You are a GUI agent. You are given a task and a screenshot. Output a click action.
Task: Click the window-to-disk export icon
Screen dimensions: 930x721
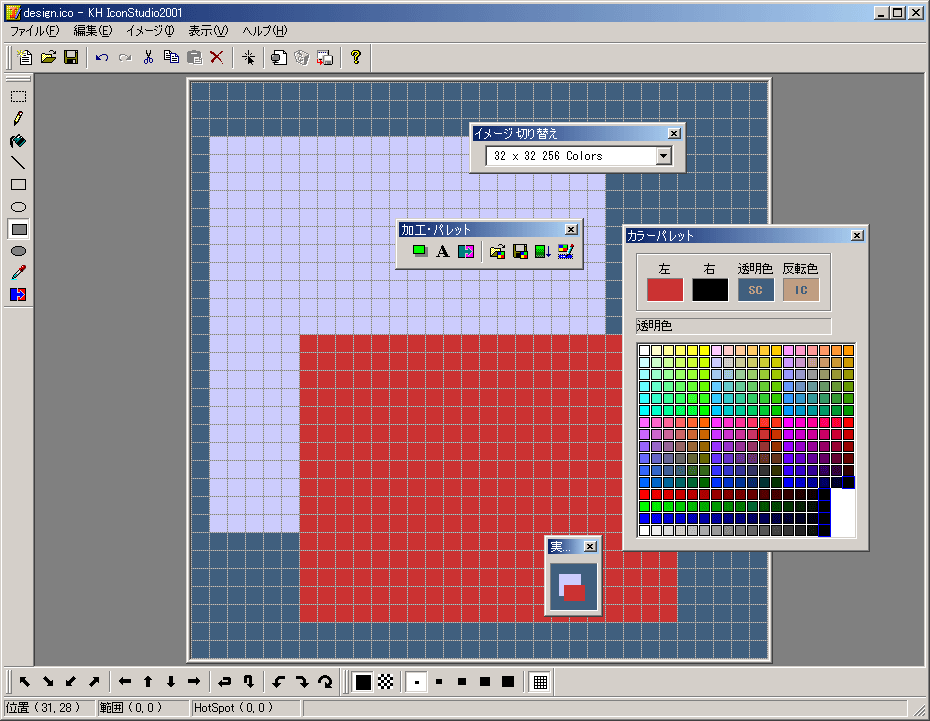(x=325, y=58)
